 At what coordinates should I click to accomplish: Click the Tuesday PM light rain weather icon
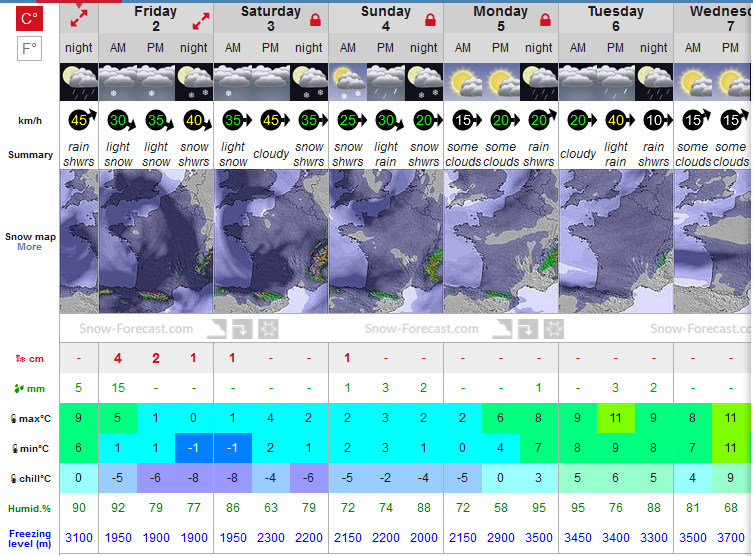point(616,82)
